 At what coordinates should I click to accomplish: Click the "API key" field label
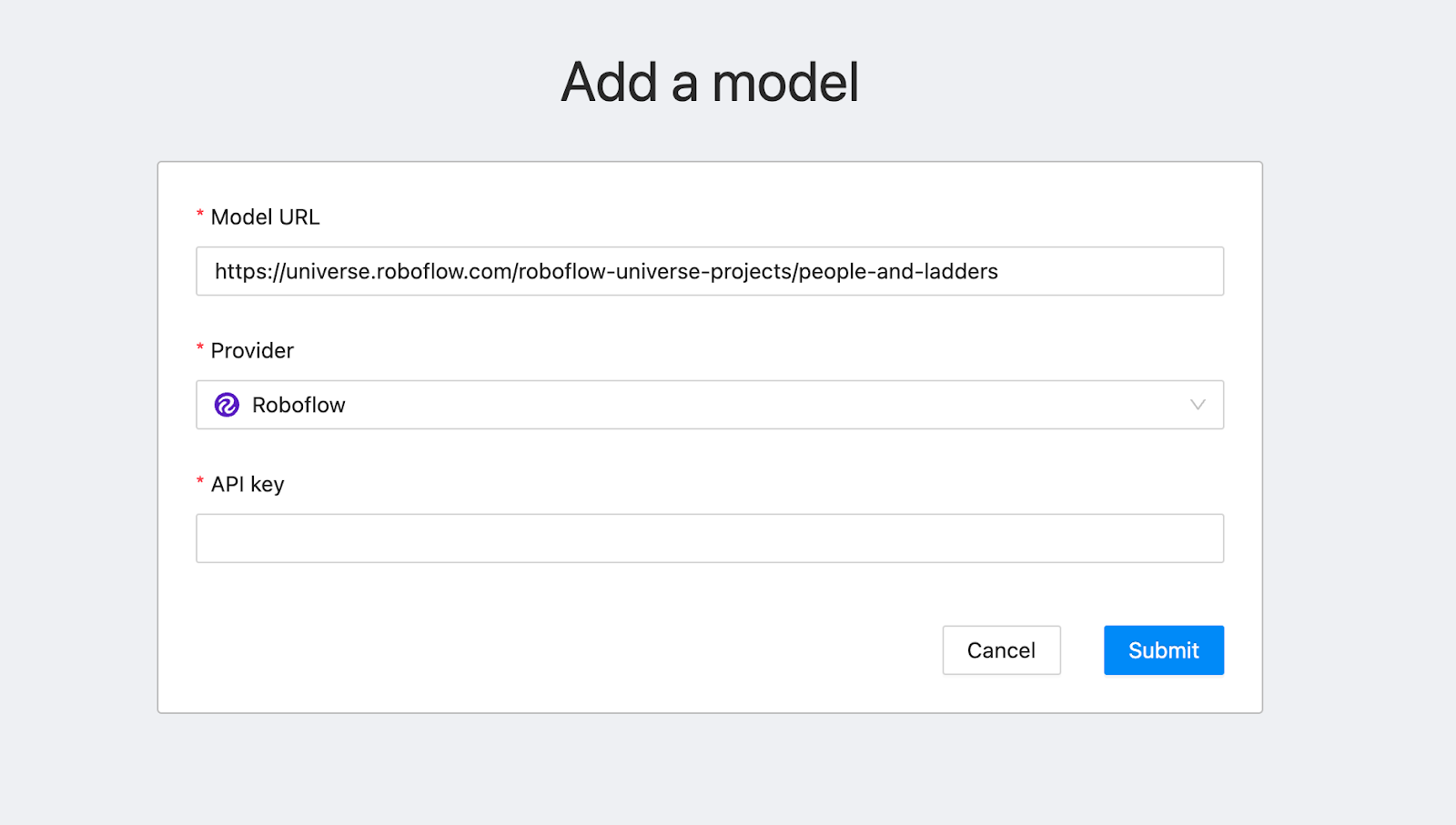click(x=248, y=485)
